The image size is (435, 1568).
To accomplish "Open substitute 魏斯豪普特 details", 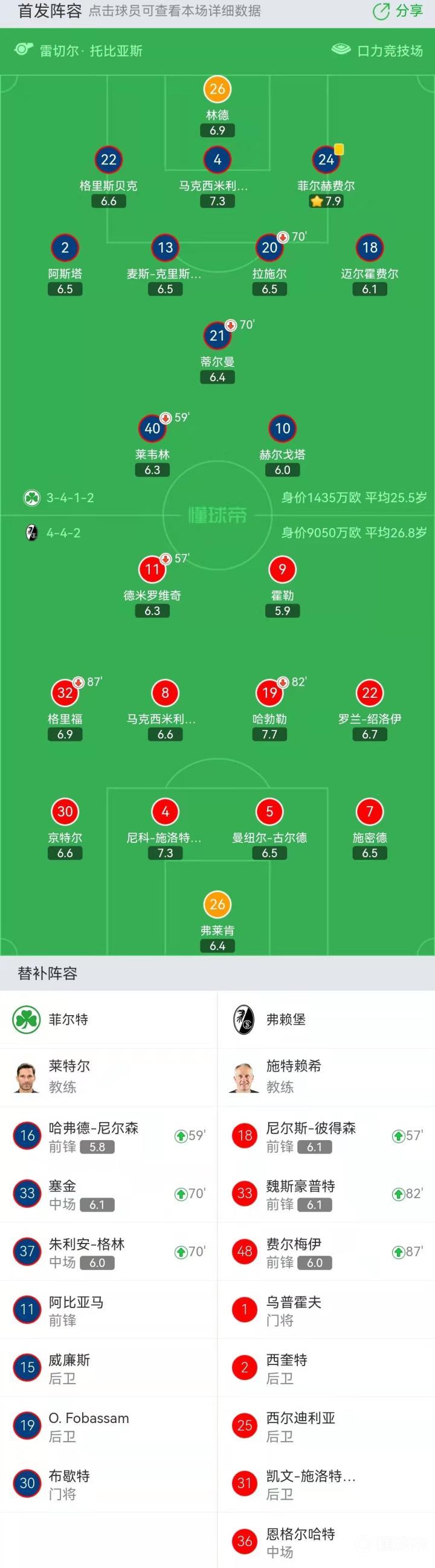I will 326,1194.
